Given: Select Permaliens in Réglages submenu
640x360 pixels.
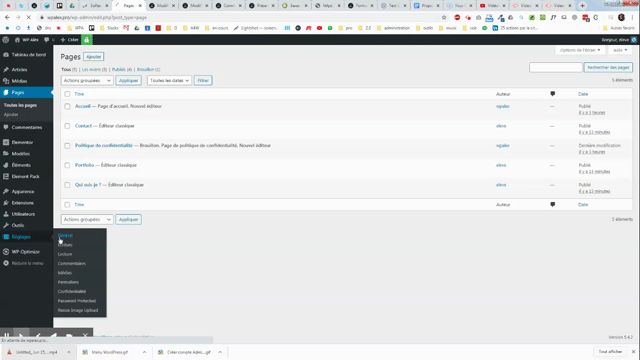Looking at the screenshot, I should pyautogui.click(x=68, y=282).
